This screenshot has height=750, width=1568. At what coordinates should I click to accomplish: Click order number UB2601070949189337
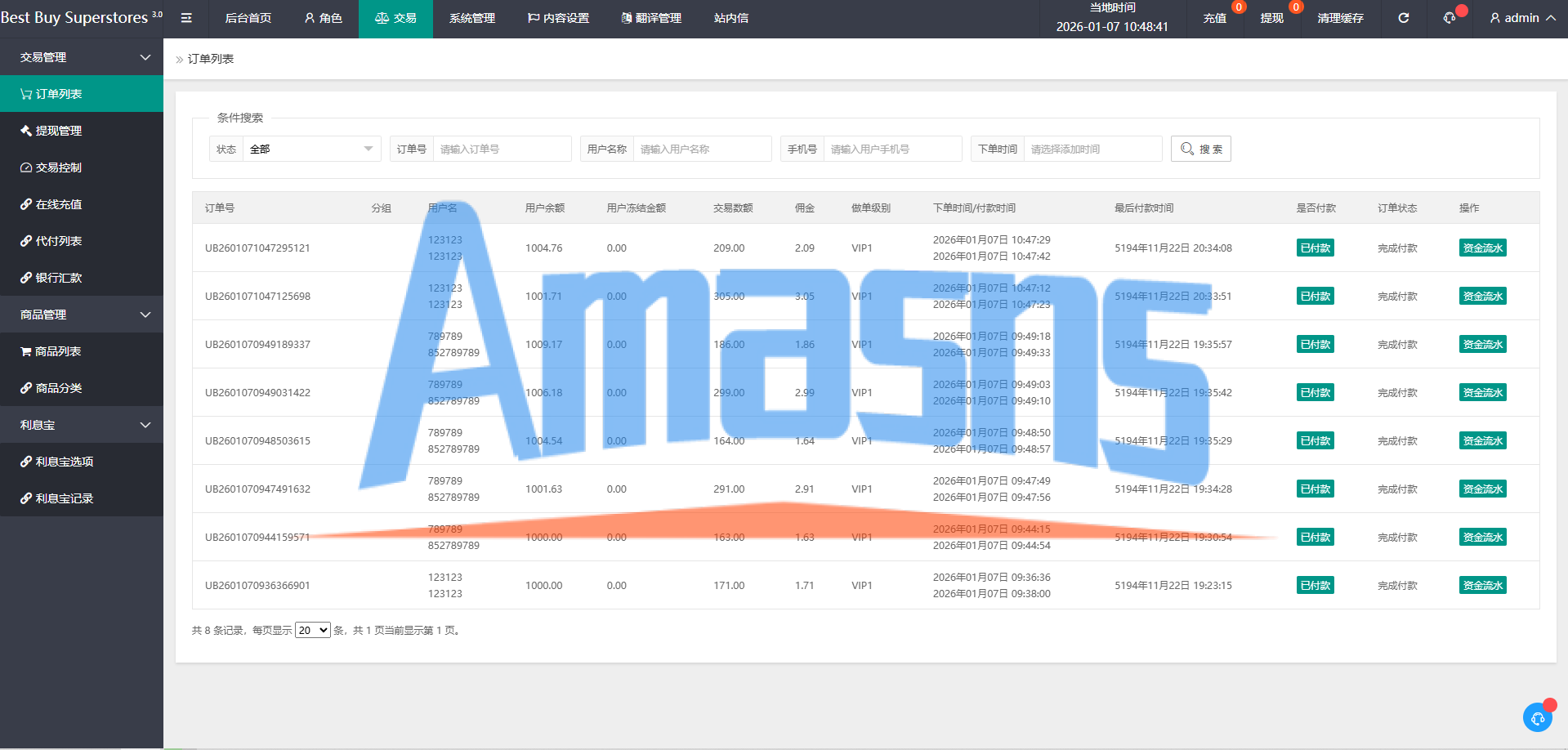click(257, 344)
